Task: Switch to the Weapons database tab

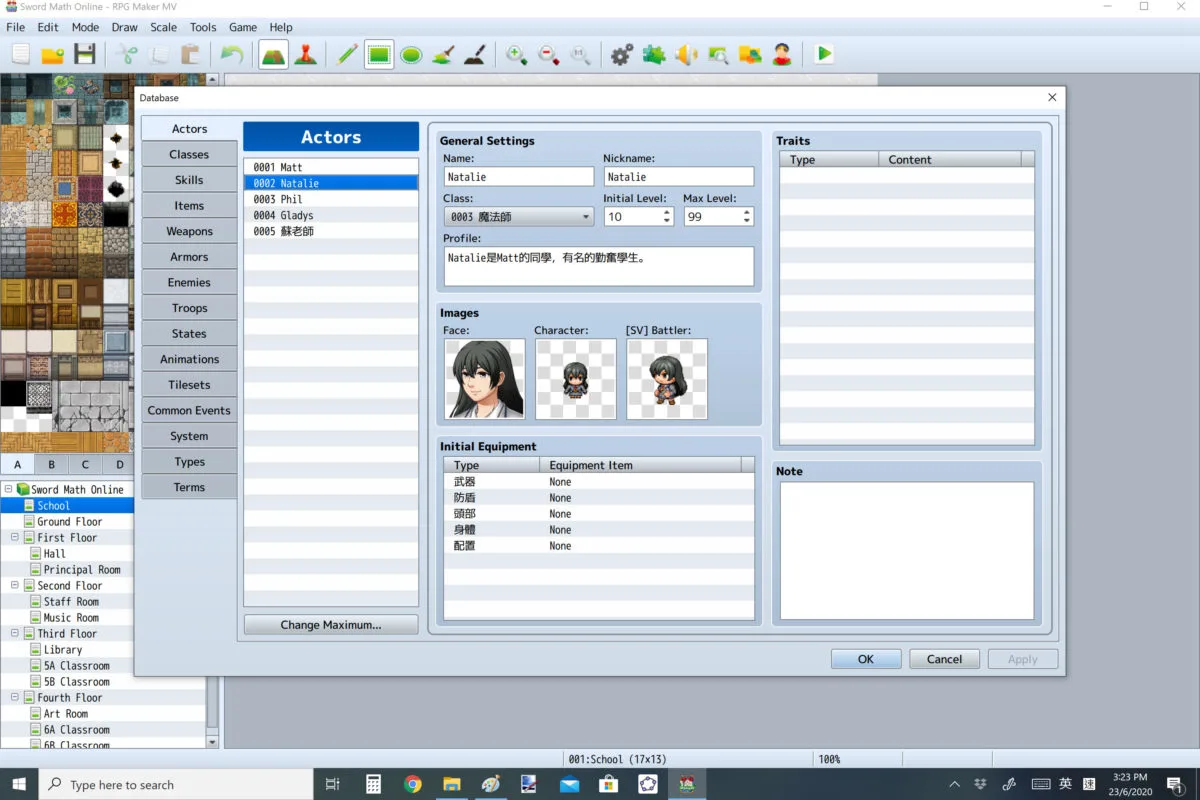Action: coord(189,231)
